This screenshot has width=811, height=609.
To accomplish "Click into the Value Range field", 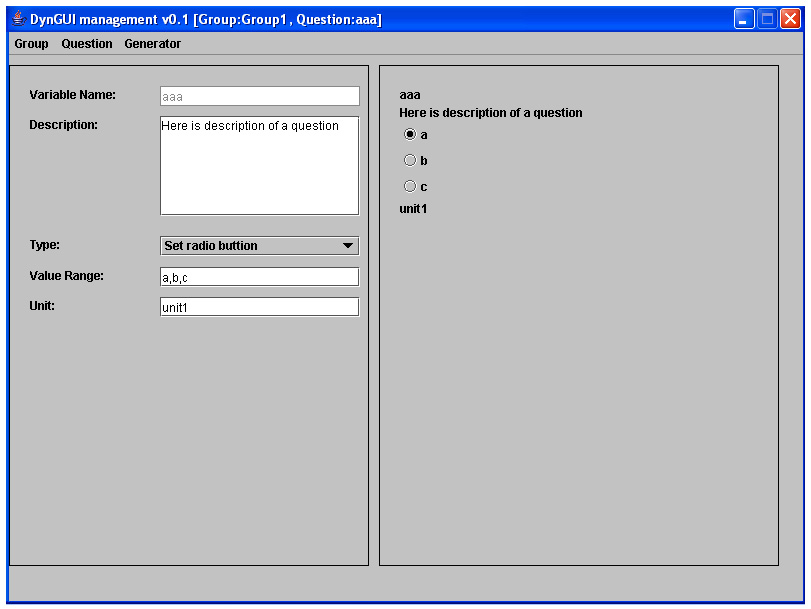I will pos(259,277).
